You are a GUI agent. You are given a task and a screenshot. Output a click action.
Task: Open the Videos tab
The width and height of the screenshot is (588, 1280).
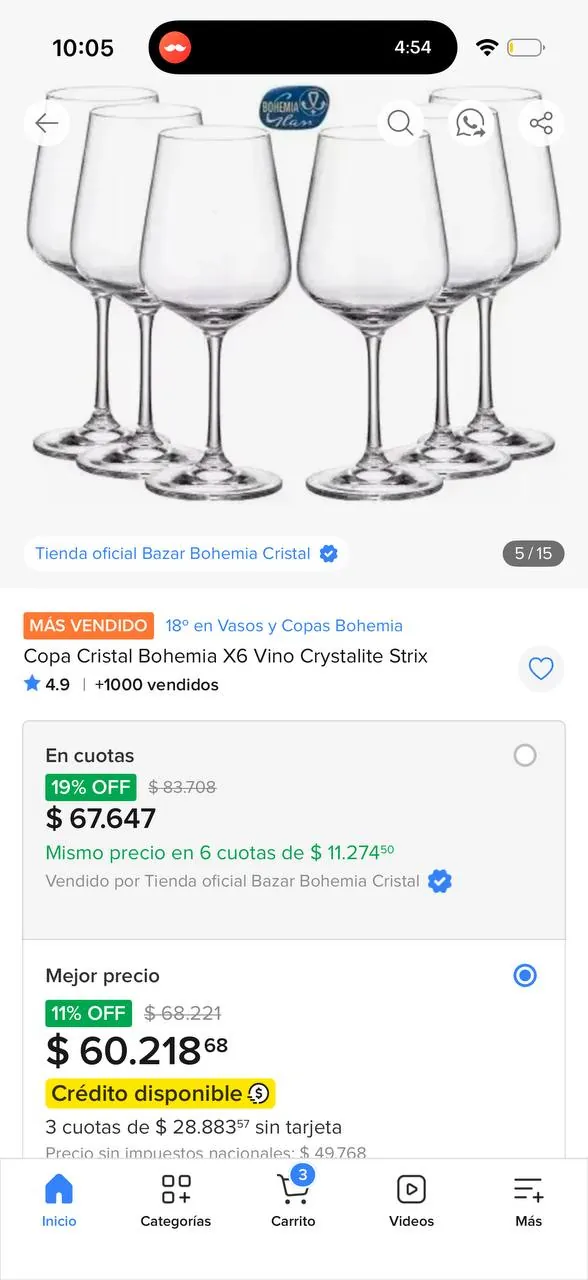click(411, 1200)
